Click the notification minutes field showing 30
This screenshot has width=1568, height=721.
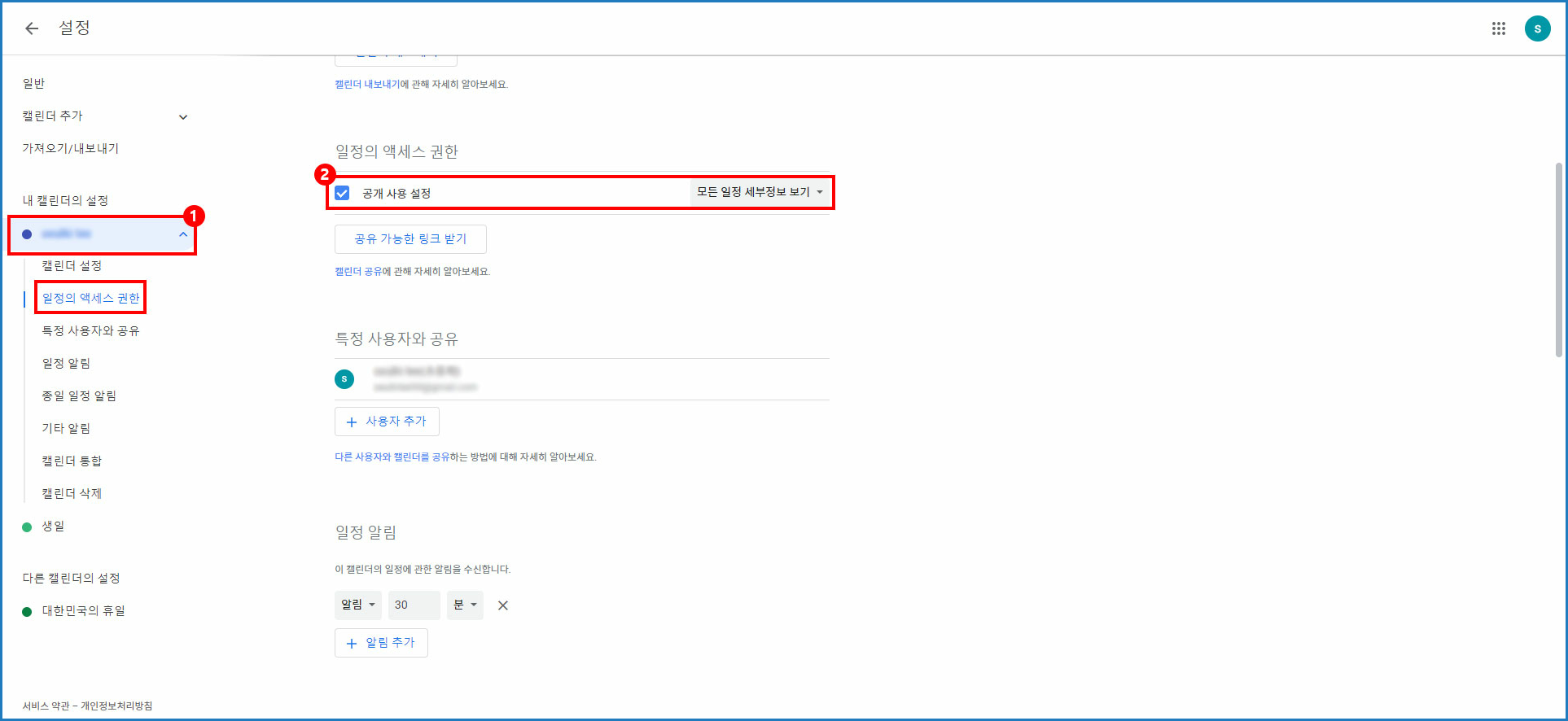[x=413, y=605]
